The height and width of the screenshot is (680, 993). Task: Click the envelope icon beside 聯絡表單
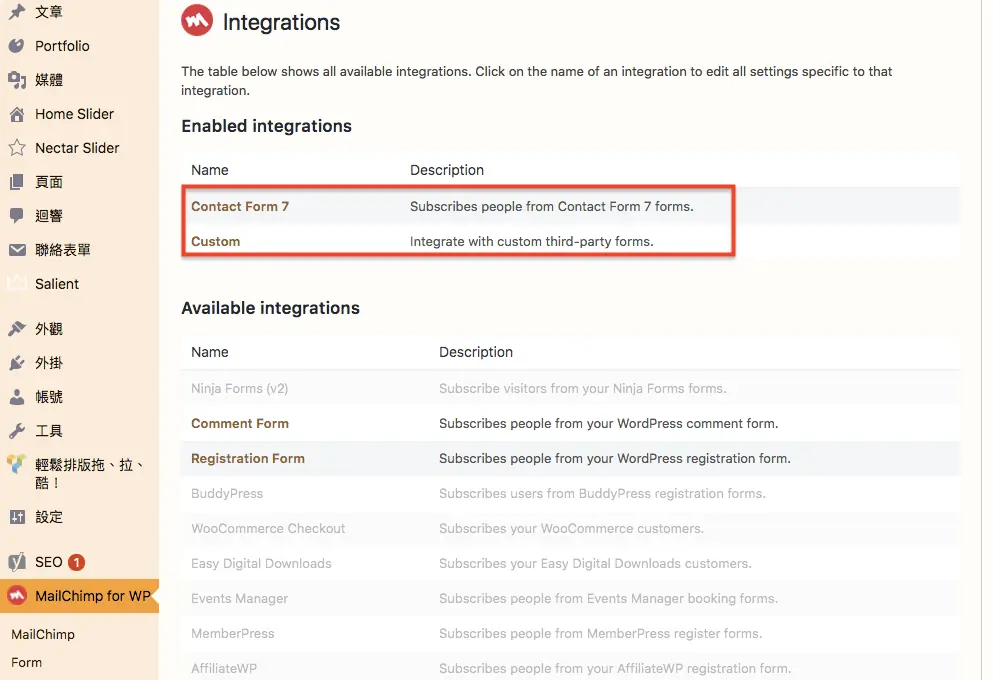[17, 250]
